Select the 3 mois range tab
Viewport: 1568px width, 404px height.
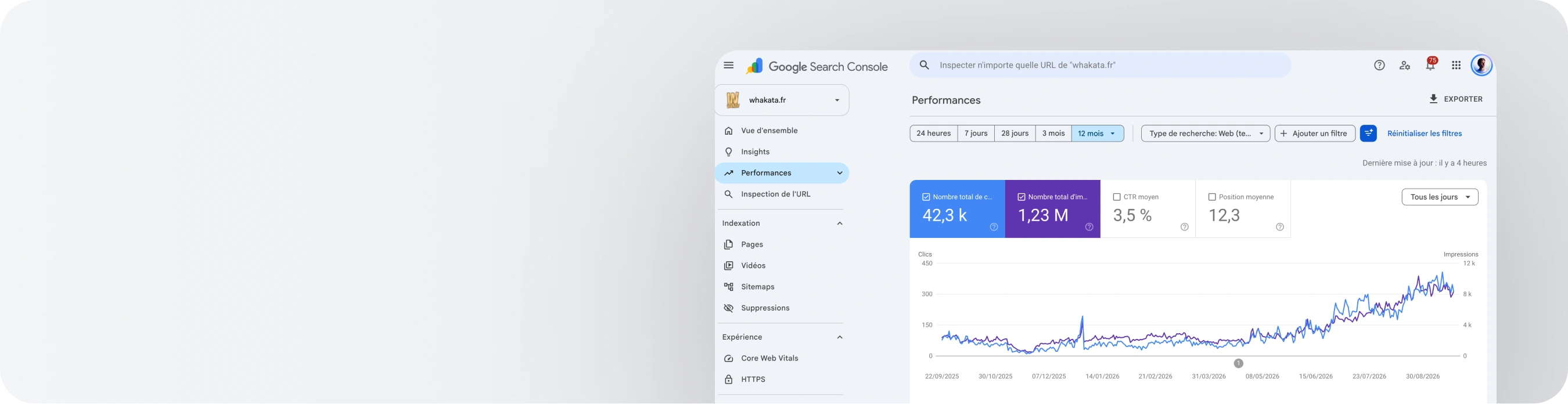(1053, 134)
